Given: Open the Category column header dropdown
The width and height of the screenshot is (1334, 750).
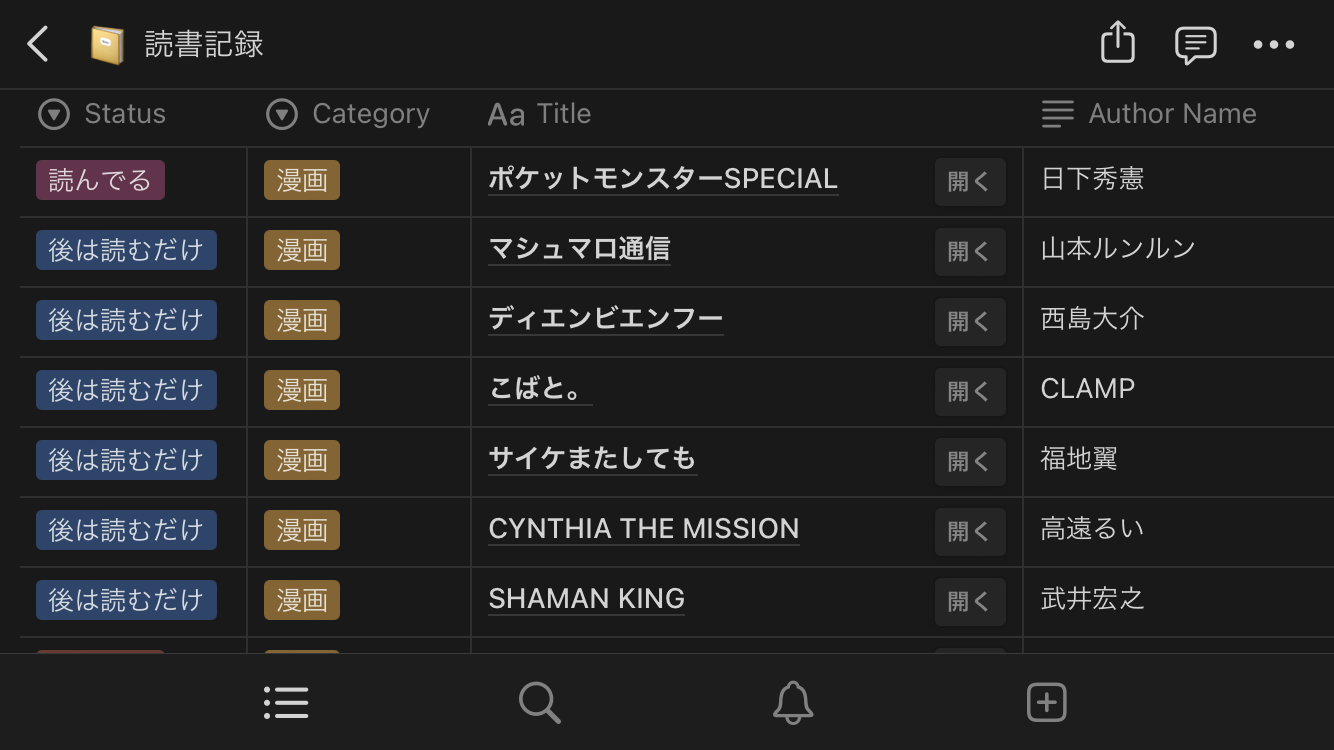Looking at the screenshot, I should 349,114.
